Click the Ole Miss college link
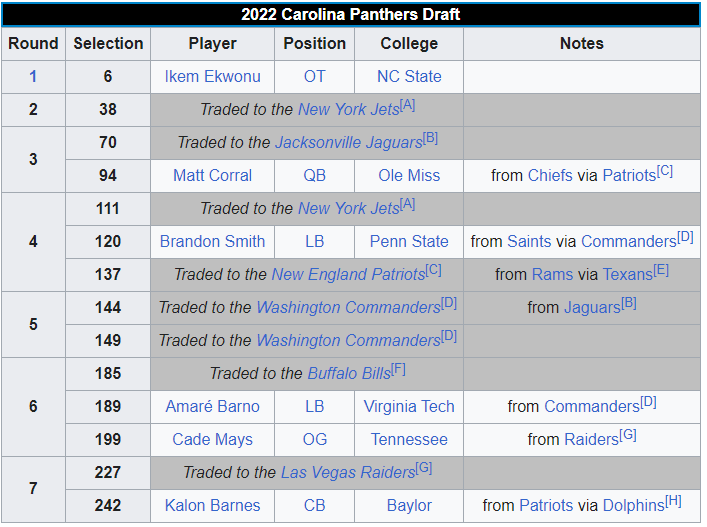 tap(409, 175)
